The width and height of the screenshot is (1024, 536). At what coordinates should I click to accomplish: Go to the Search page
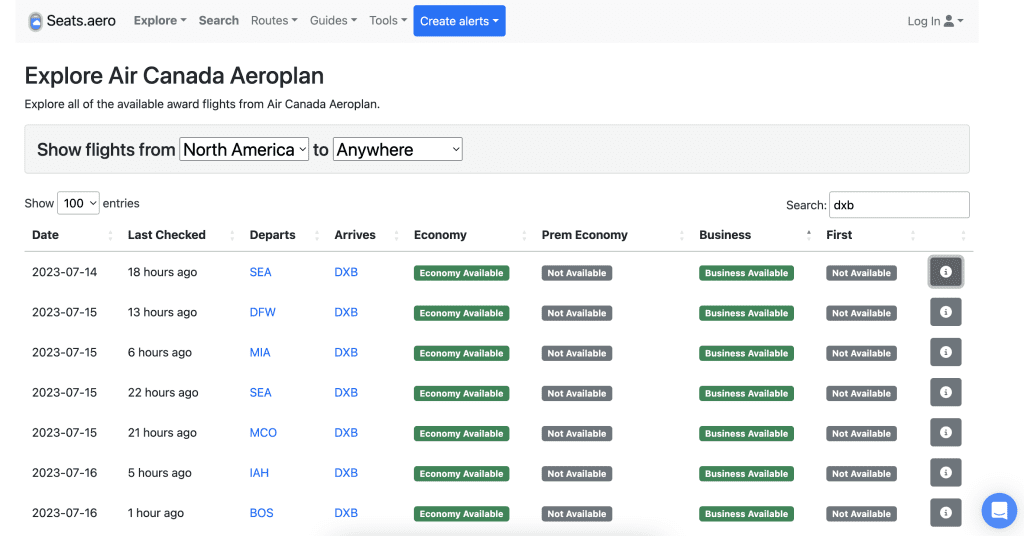tap(219, 20)
